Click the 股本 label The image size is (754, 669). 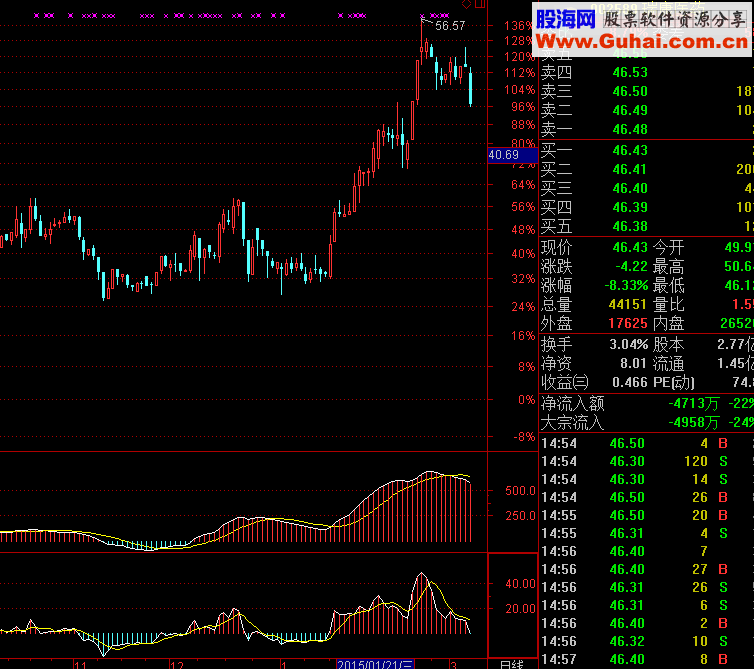668,344
